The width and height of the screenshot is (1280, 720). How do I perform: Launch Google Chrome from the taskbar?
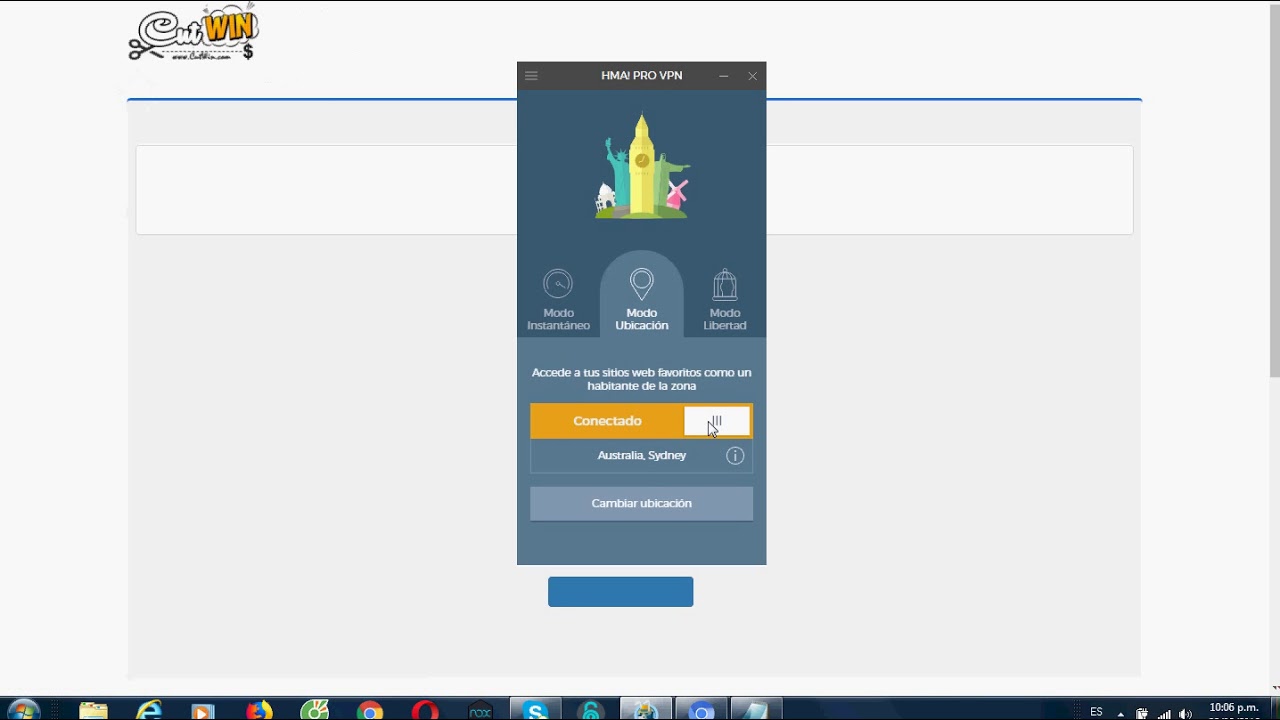tap(370, 711)
